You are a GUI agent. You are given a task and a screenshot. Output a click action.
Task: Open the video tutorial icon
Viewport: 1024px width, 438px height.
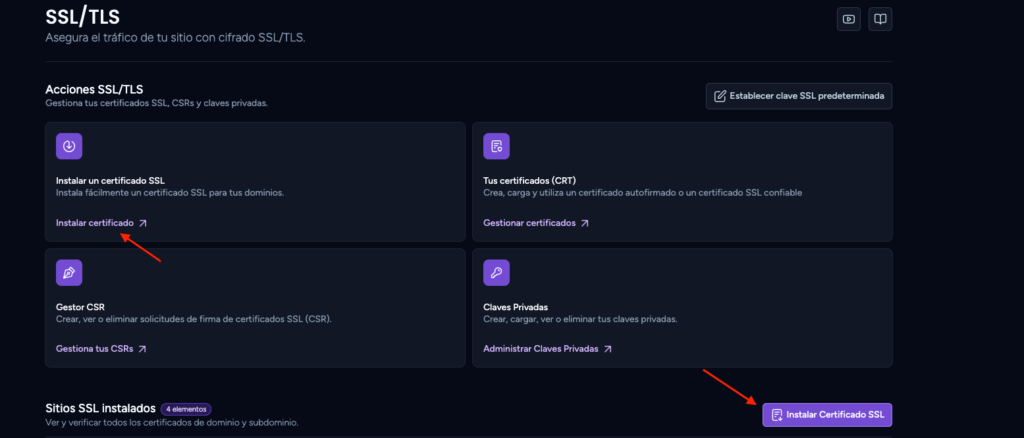[x=848, y=19]
